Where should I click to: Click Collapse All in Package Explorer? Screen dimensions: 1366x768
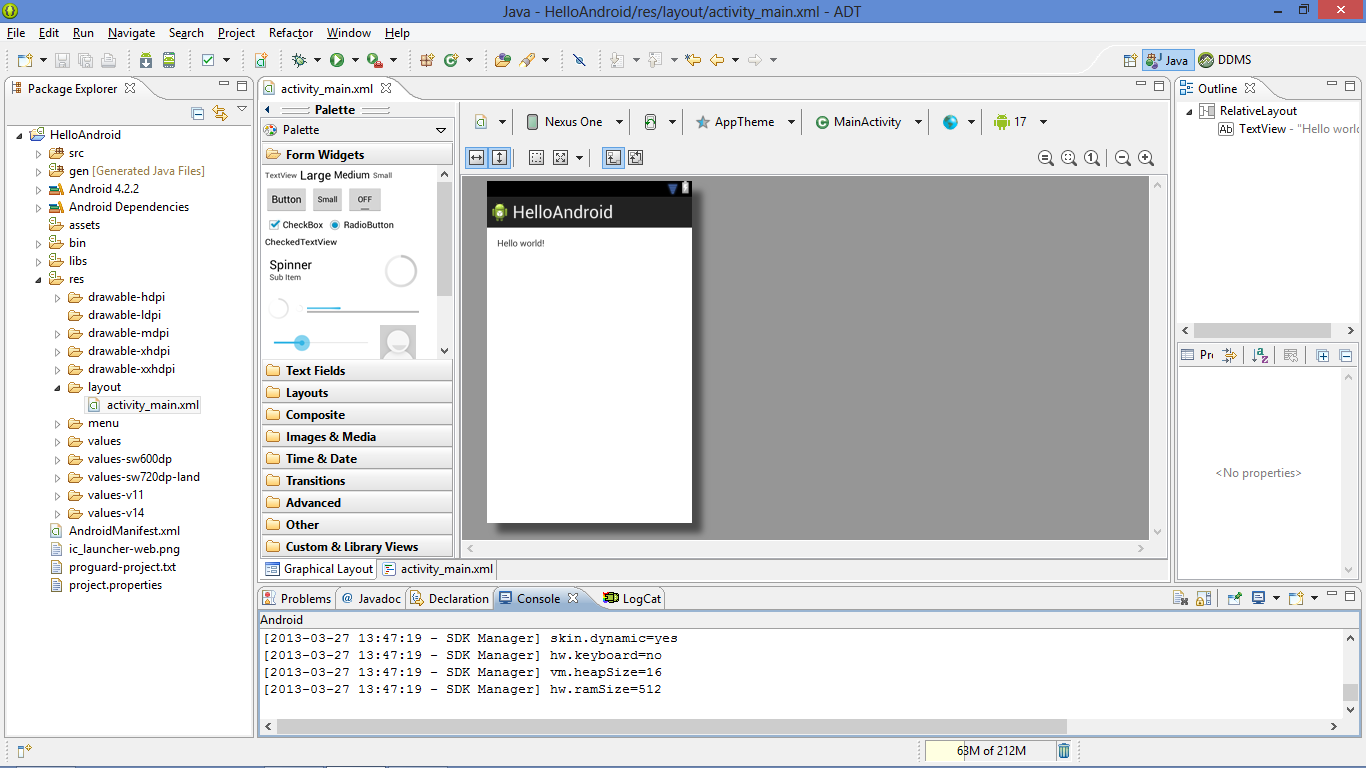(x=197, y=113)
